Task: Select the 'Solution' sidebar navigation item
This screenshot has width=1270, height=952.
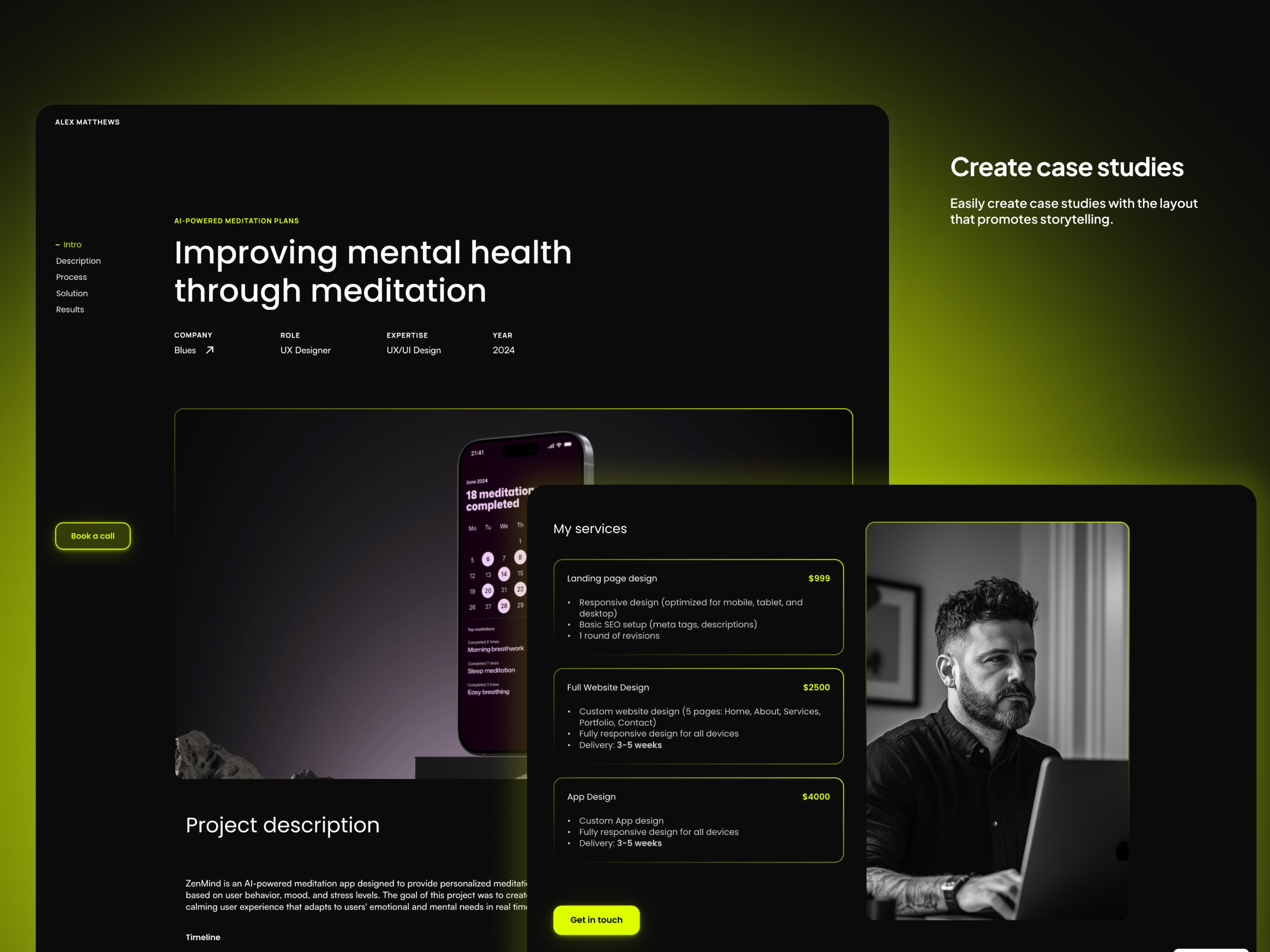Action: tap(72, 293)
